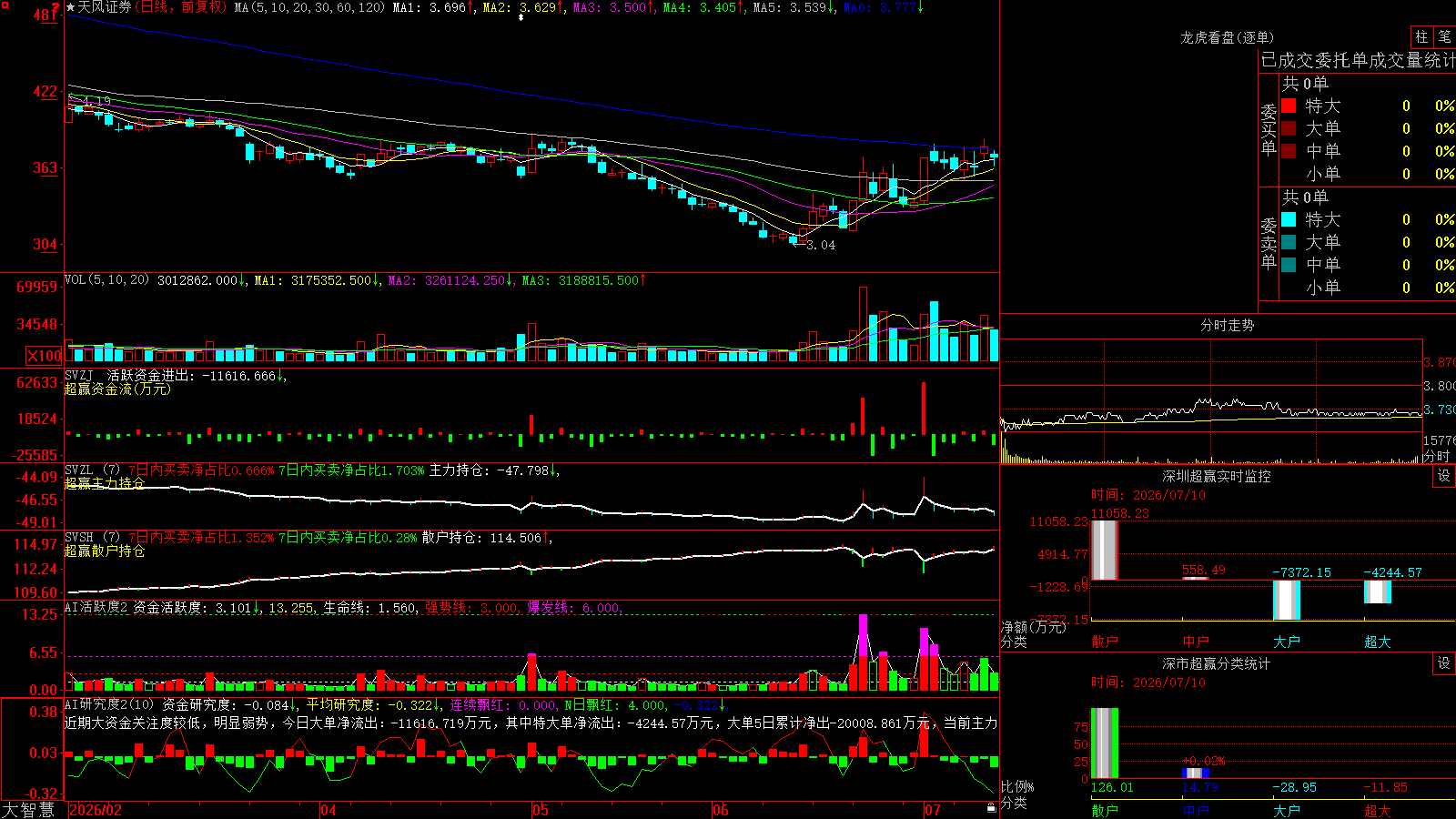
Task: Click the 126.01 percentage value for 散户
Action: (1112, 787)
